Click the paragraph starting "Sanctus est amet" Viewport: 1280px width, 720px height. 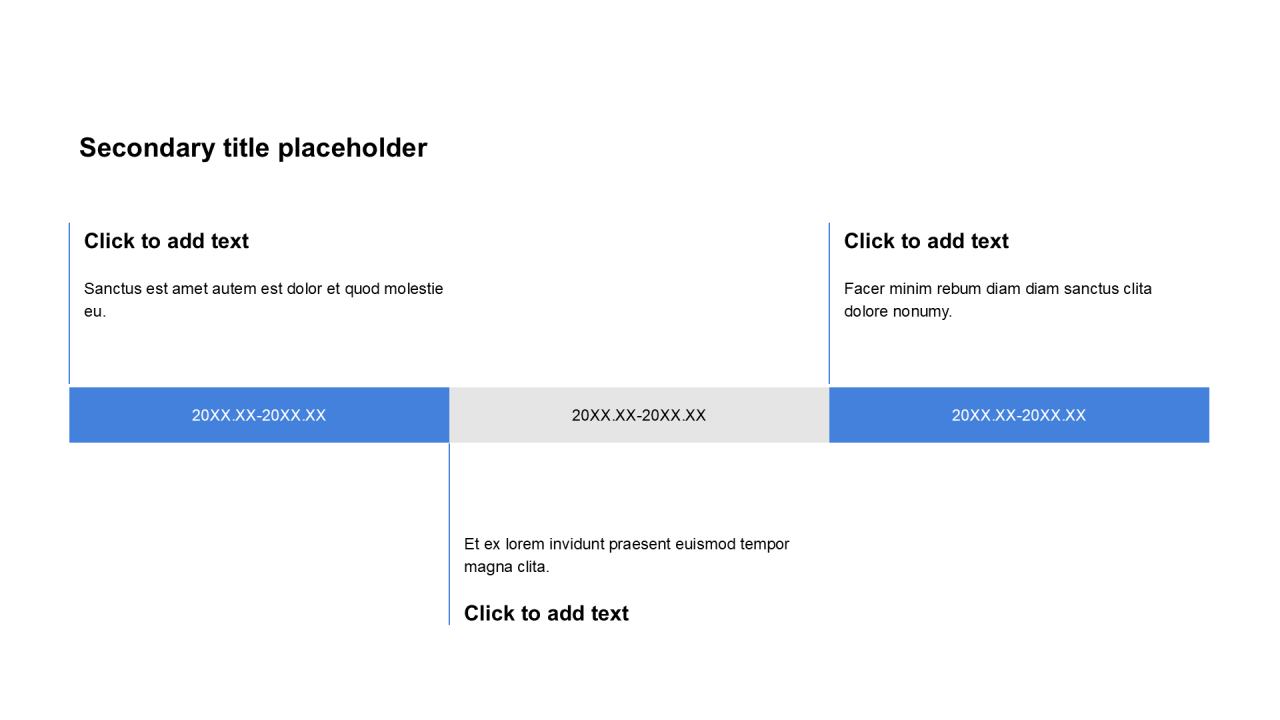click(x=263, y=300)
